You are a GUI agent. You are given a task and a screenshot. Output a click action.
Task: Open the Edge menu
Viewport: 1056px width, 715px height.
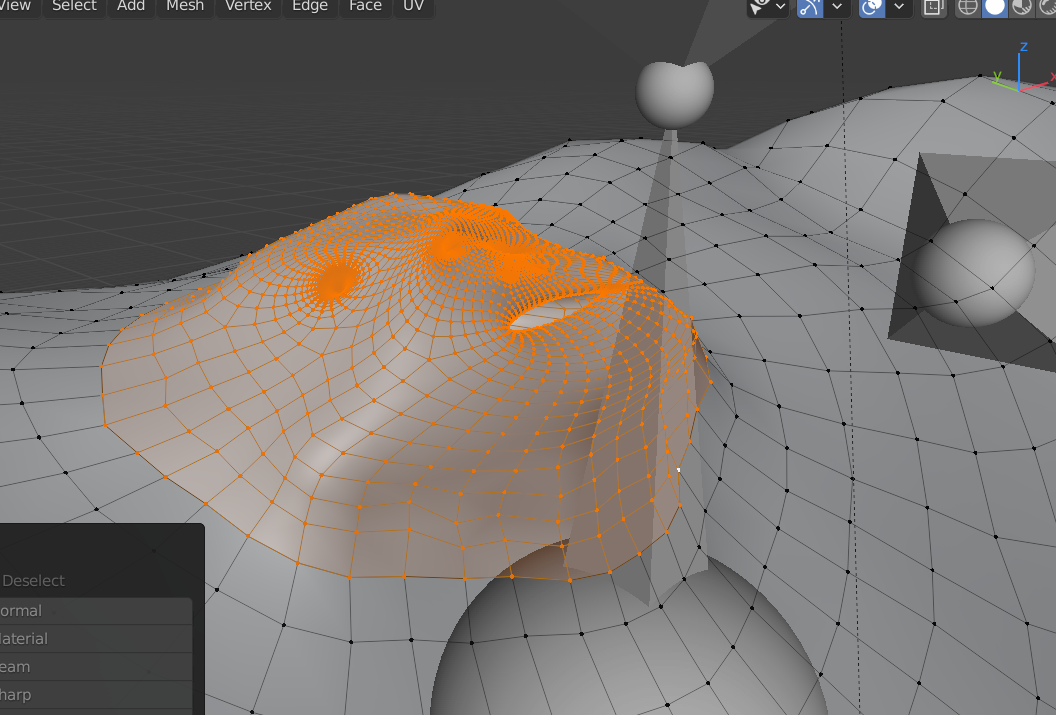310,5
